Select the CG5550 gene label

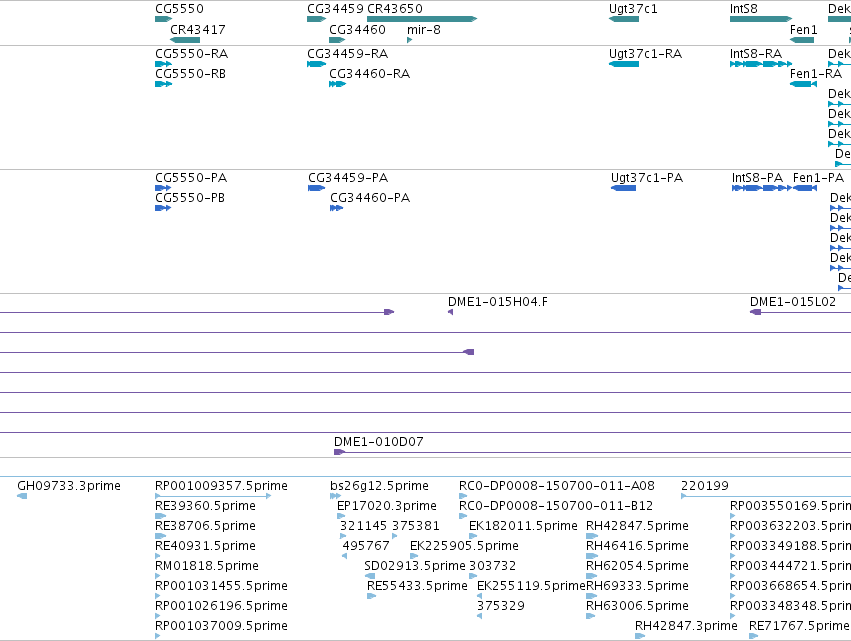(x=180, y=9)
